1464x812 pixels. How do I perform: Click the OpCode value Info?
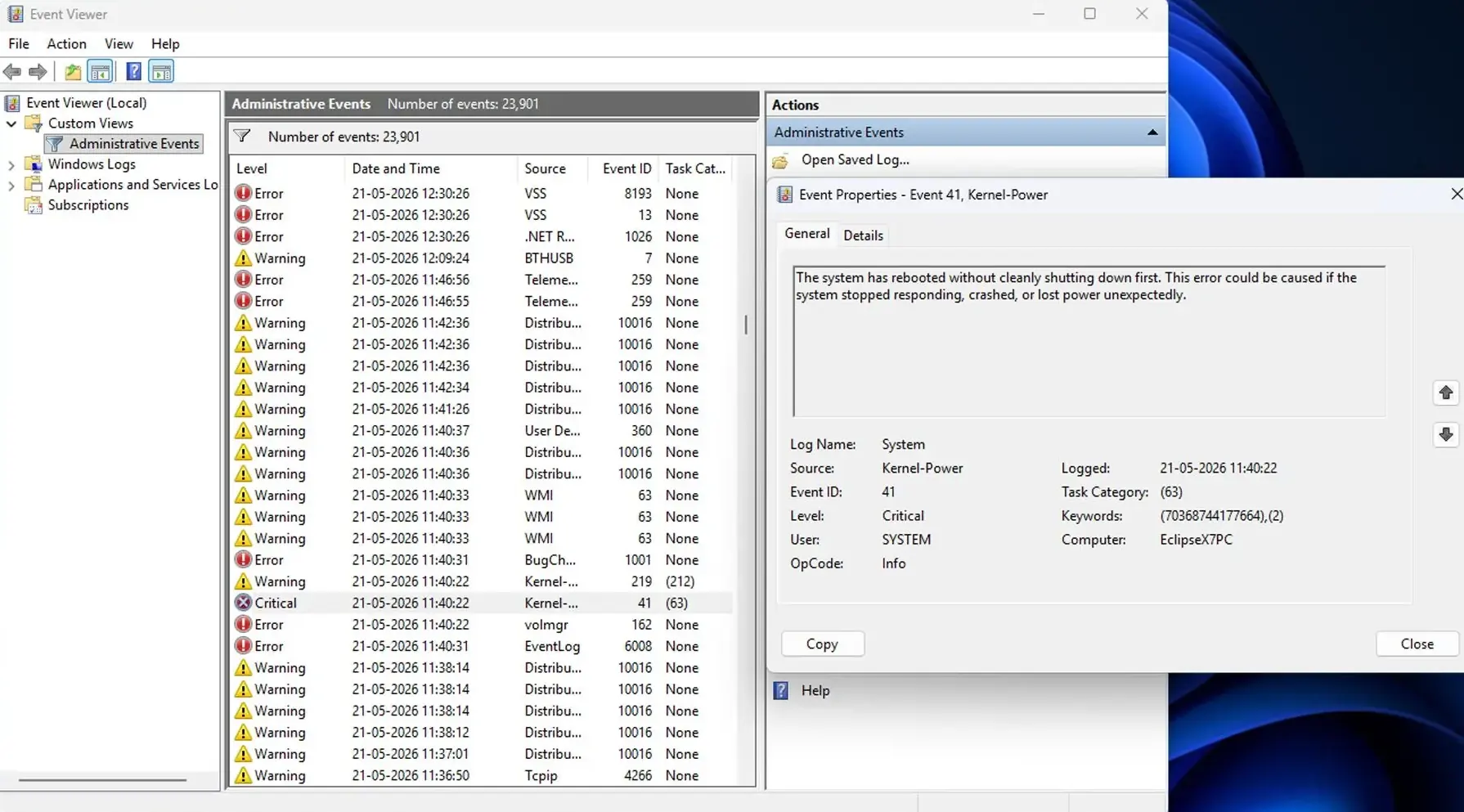point(893,563)
